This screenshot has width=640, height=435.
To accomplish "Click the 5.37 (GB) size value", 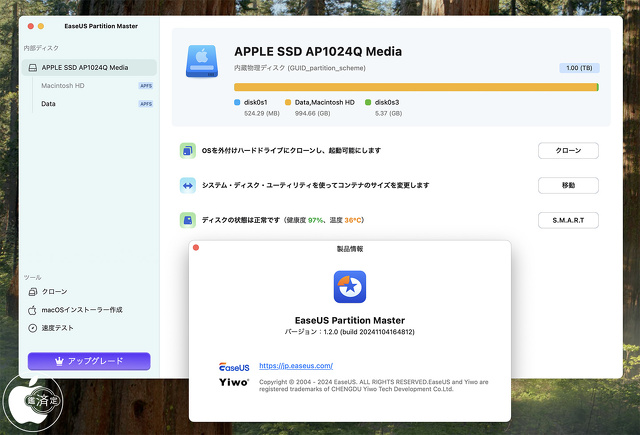I will pos(388,113).
